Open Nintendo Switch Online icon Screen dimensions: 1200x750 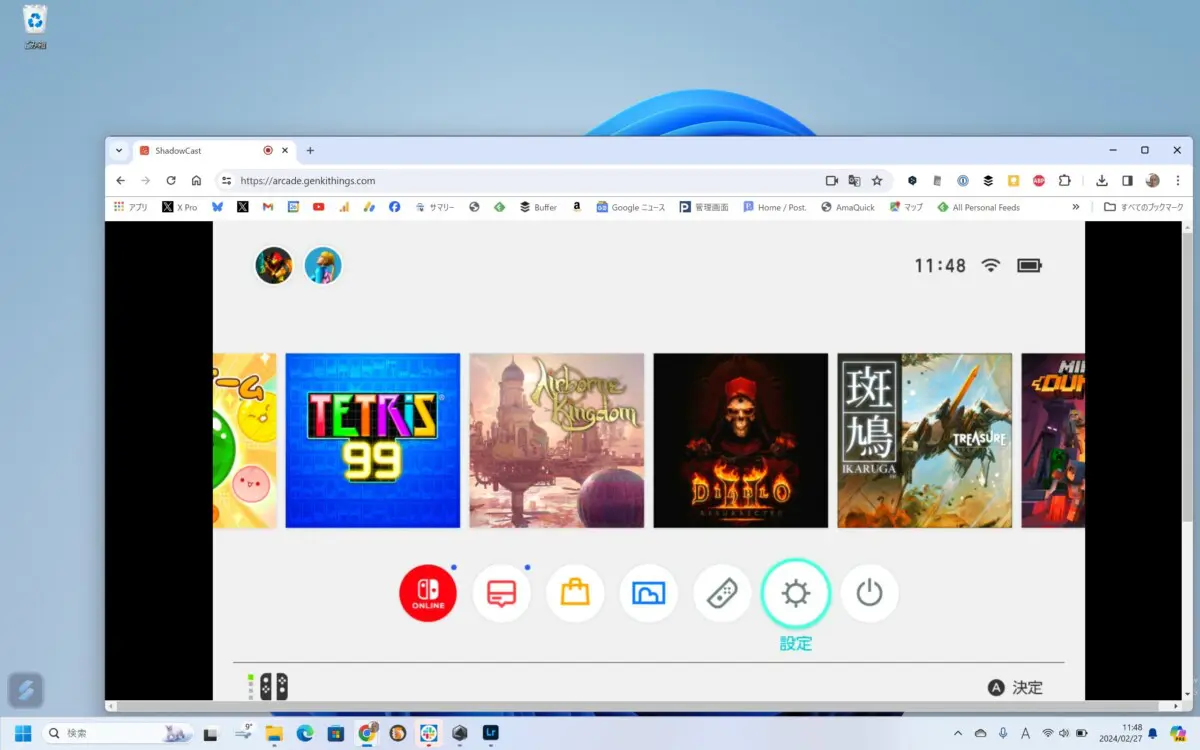[x=428, y=593]
